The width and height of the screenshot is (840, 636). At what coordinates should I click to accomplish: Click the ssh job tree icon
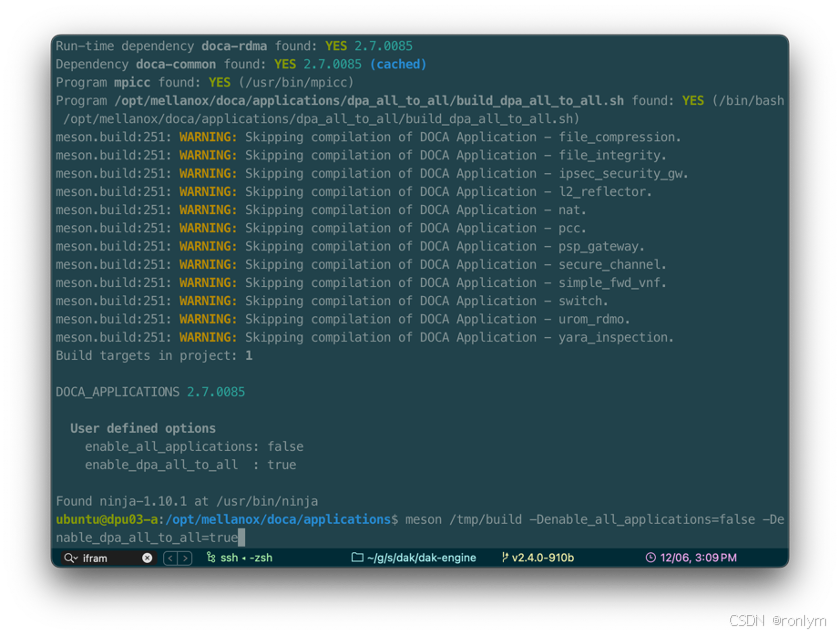(211, 557)
